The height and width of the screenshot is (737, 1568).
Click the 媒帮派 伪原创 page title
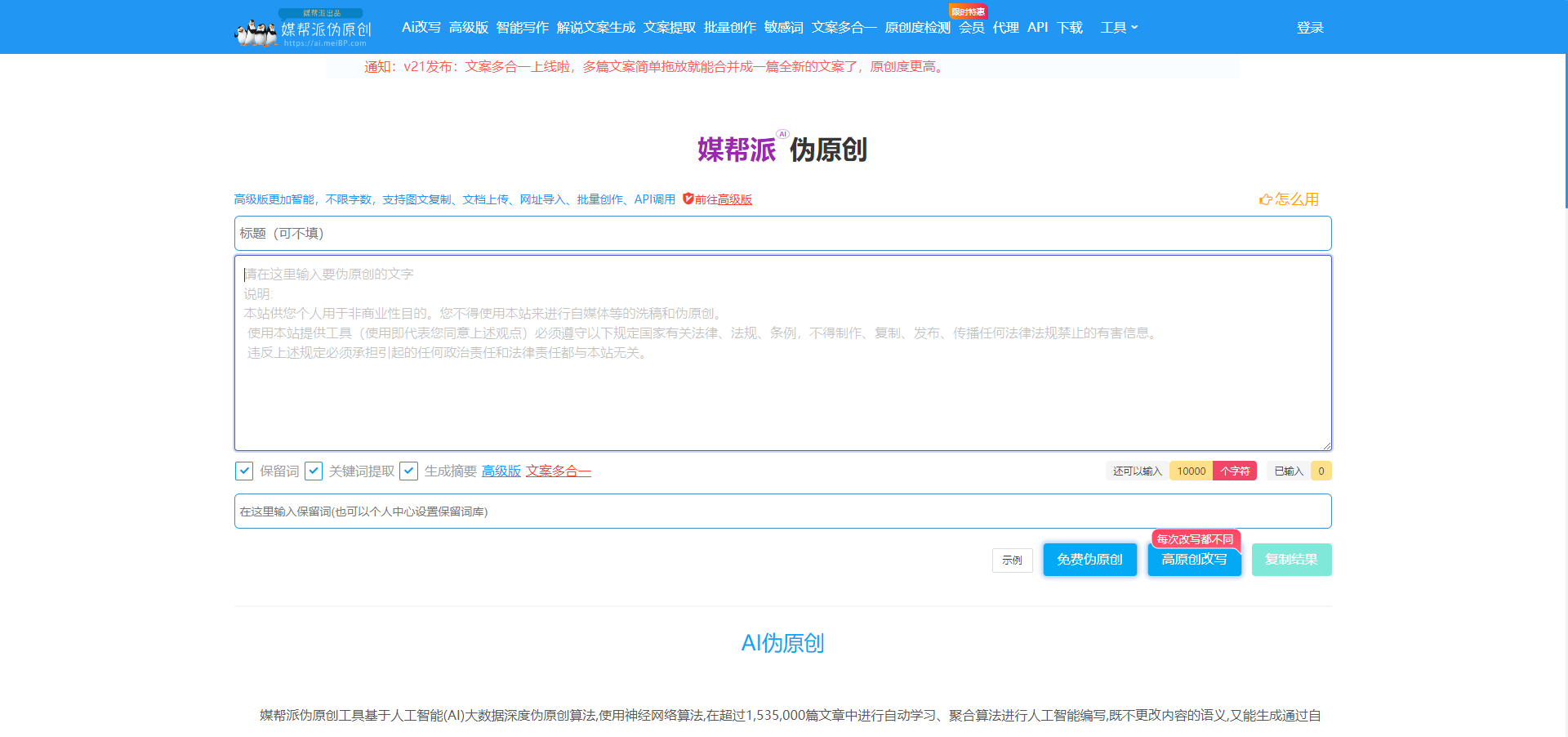(782, 150)
